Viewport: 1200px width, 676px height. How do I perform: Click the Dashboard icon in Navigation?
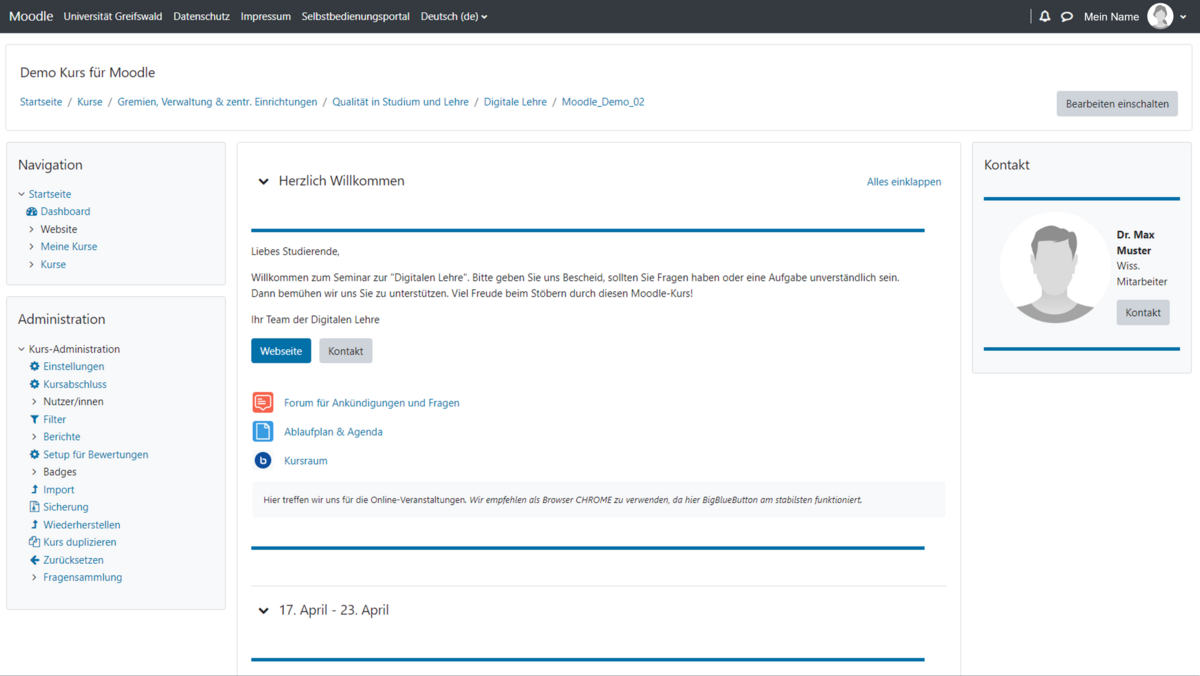tap(33, 211)
